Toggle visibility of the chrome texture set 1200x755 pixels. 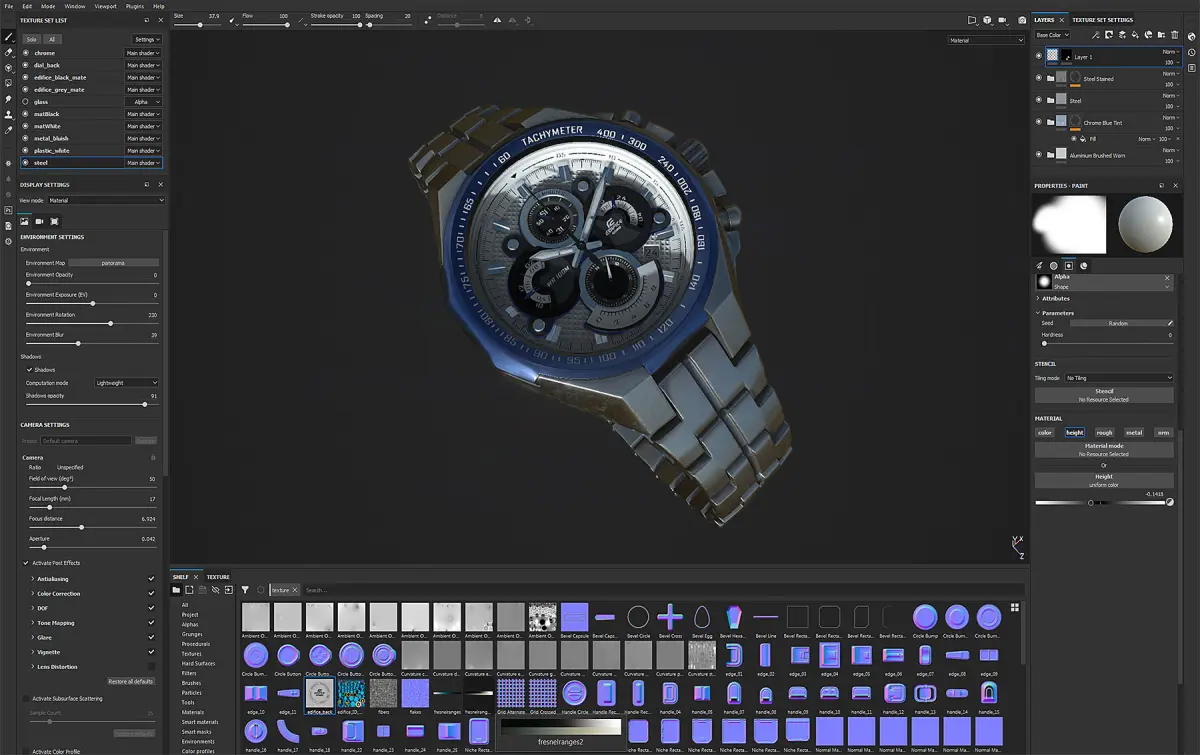pyautogui.click(x=26, y=53)
